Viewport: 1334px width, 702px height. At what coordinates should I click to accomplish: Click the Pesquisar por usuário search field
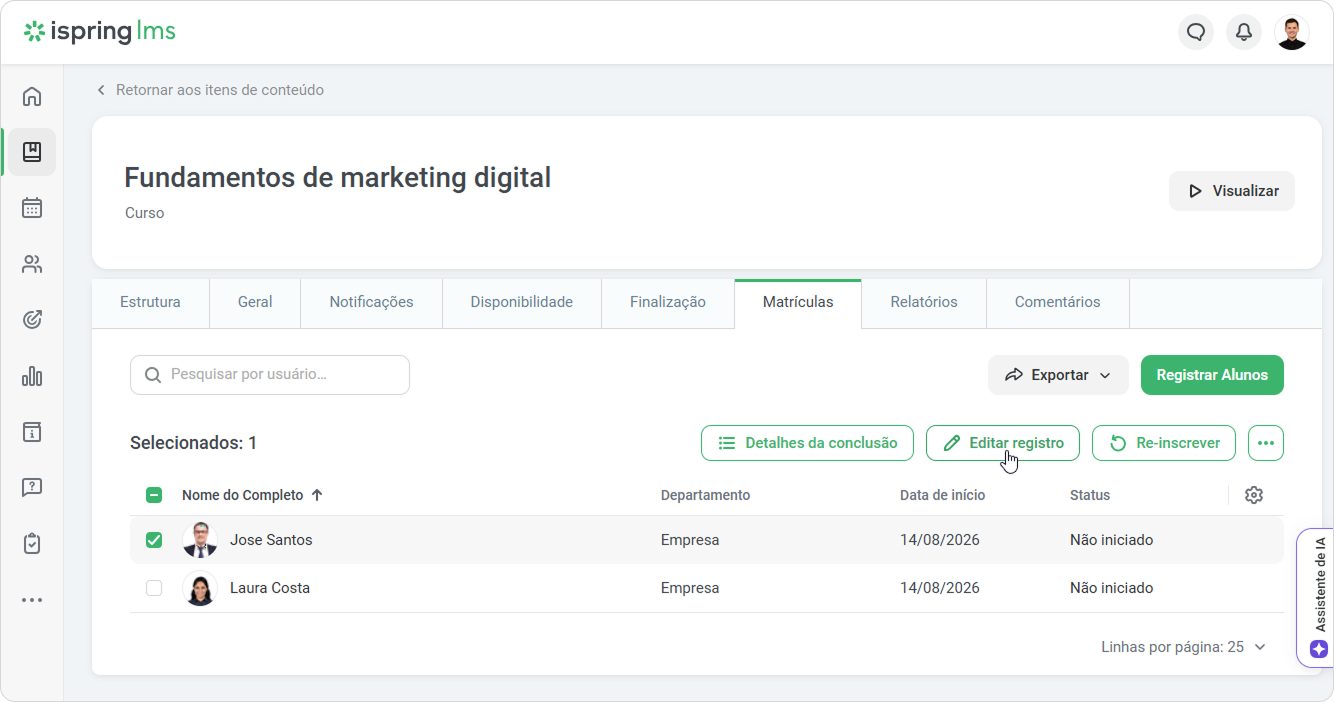270,375
